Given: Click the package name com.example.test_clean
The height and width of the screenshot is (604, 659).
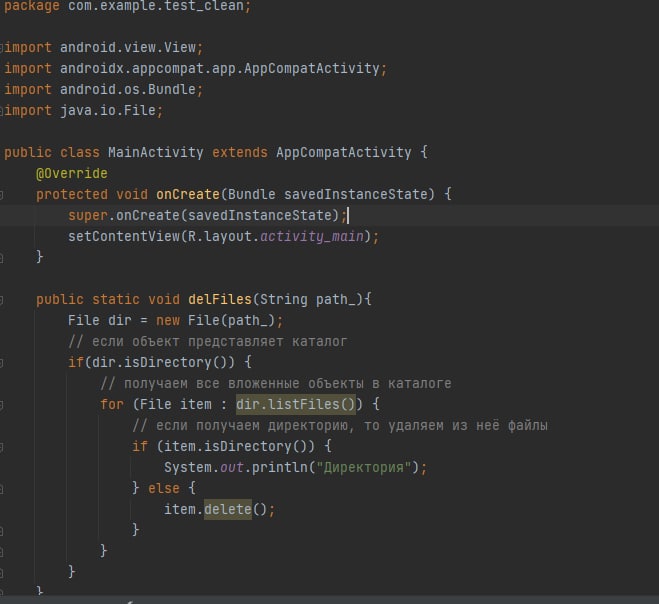Looking at the screenshot, I should pos(156,6).
